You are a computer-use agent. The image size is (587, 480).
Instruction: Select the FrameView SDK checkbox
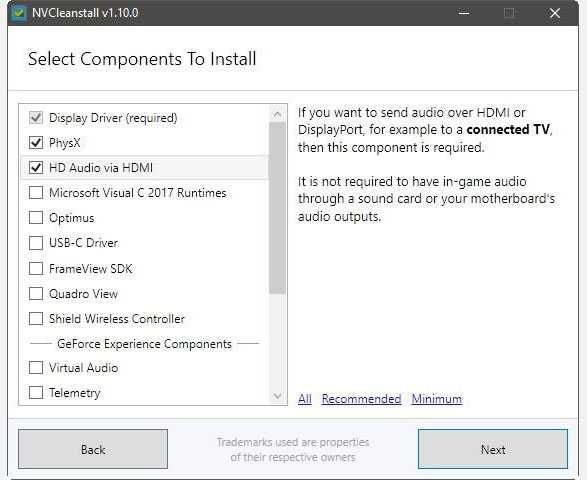(x=36, y=268)
